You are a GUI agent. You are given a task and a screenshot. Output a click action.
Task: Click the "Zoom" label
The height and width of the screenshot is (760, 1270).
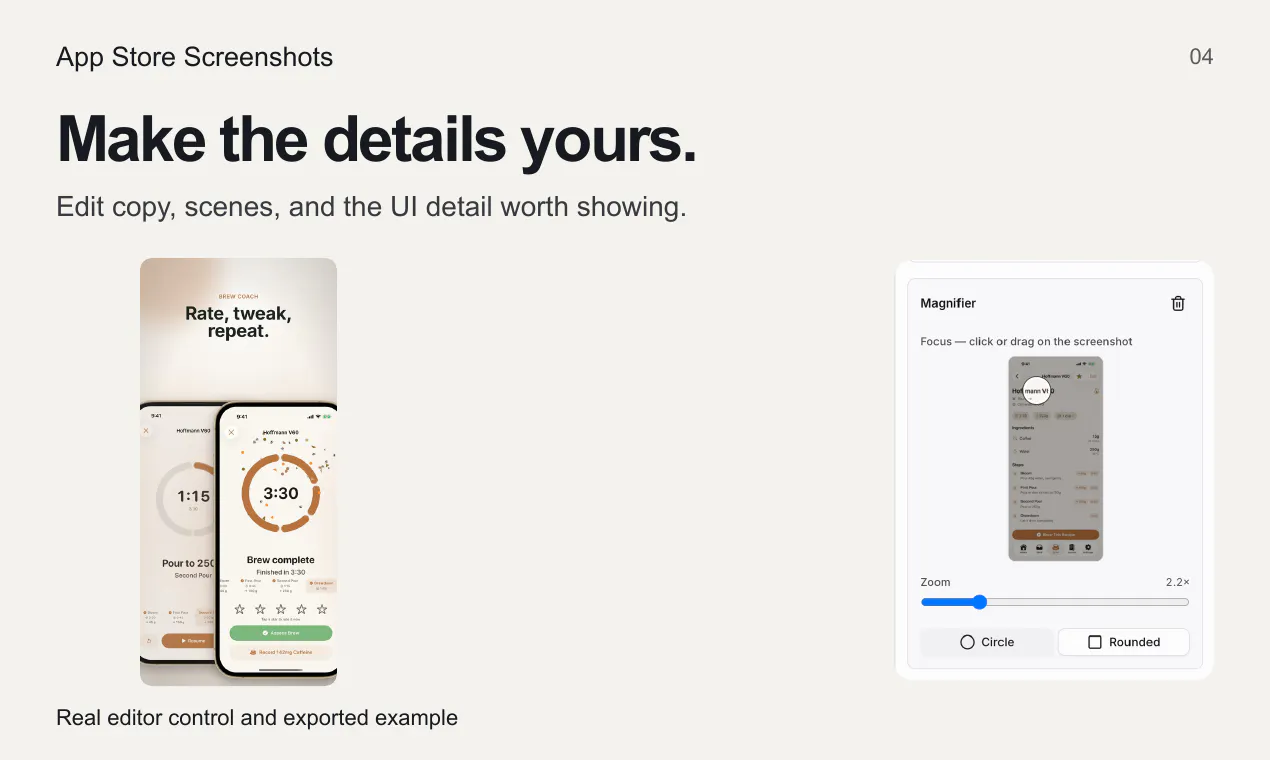[x=936, y=582]
